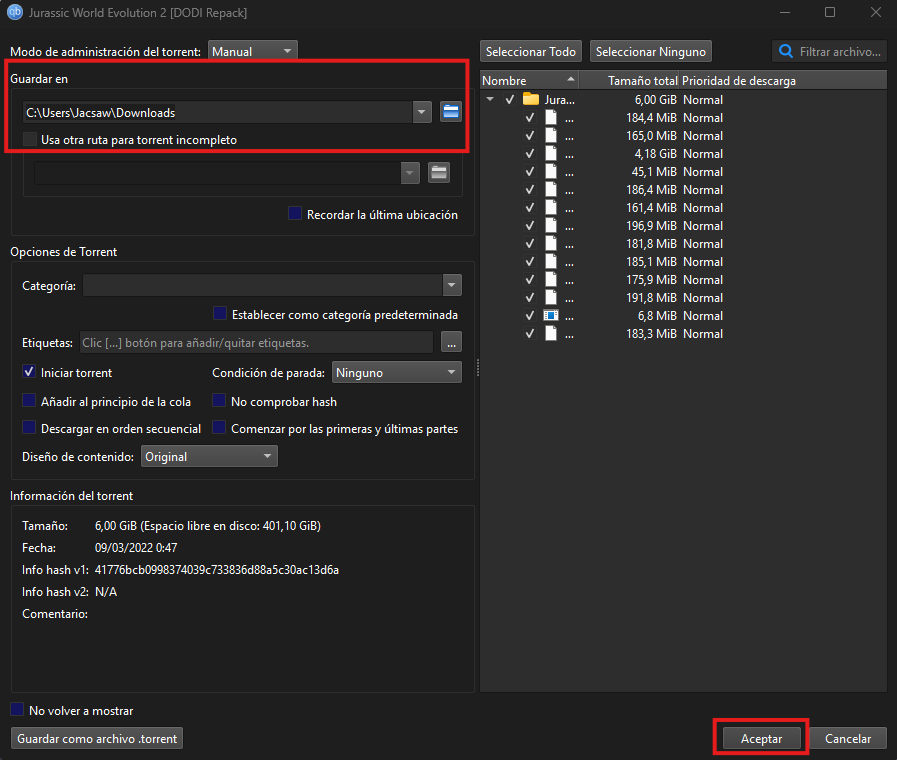Click Normal priority of 4,18 GiB file
The width and height of the screenshot is (897, 760).
[703, 154]
